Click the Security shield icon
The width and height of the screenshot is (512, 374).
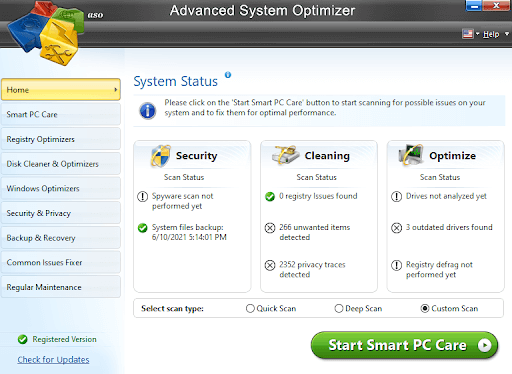coord(161,156)
